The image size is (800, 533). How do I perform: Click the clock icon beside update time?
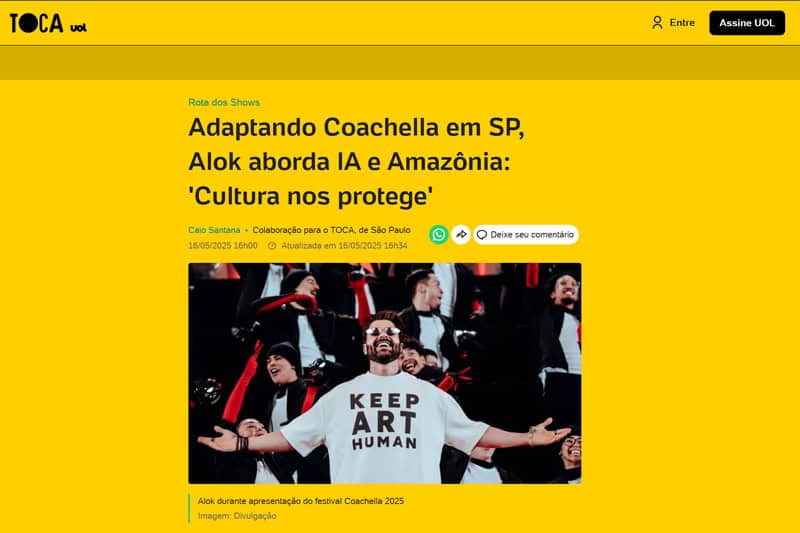click(272, 246)
